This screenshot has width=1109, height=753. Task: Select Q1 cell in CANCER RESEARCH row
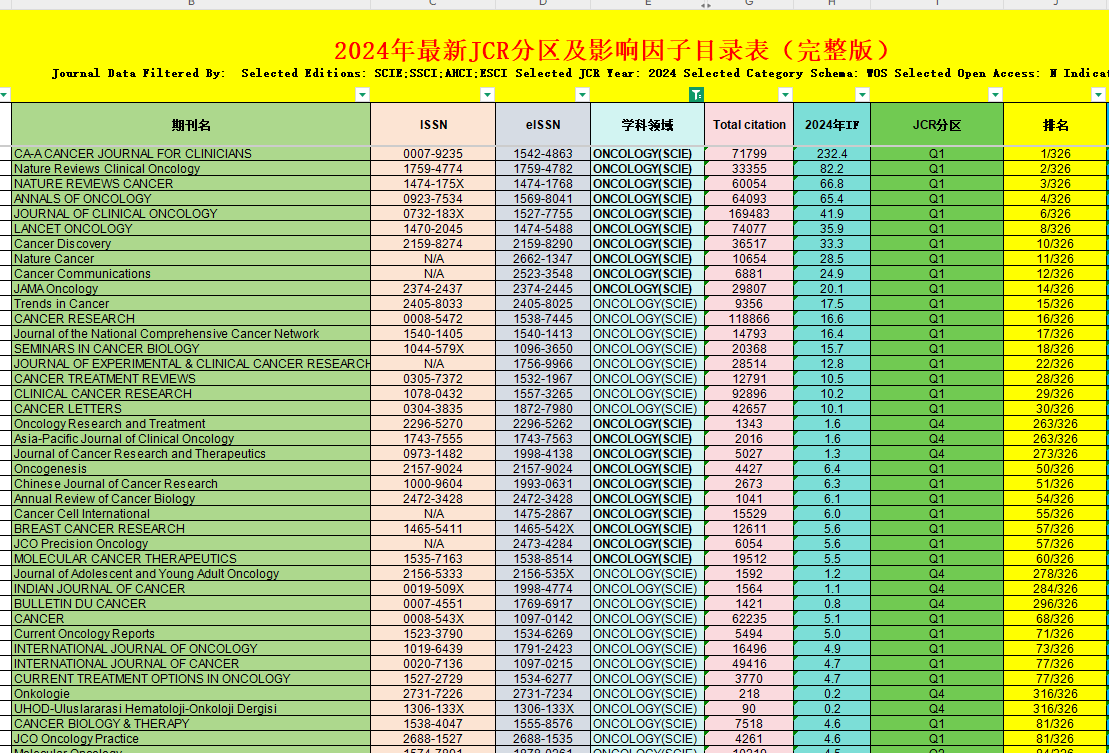(936, 318)
